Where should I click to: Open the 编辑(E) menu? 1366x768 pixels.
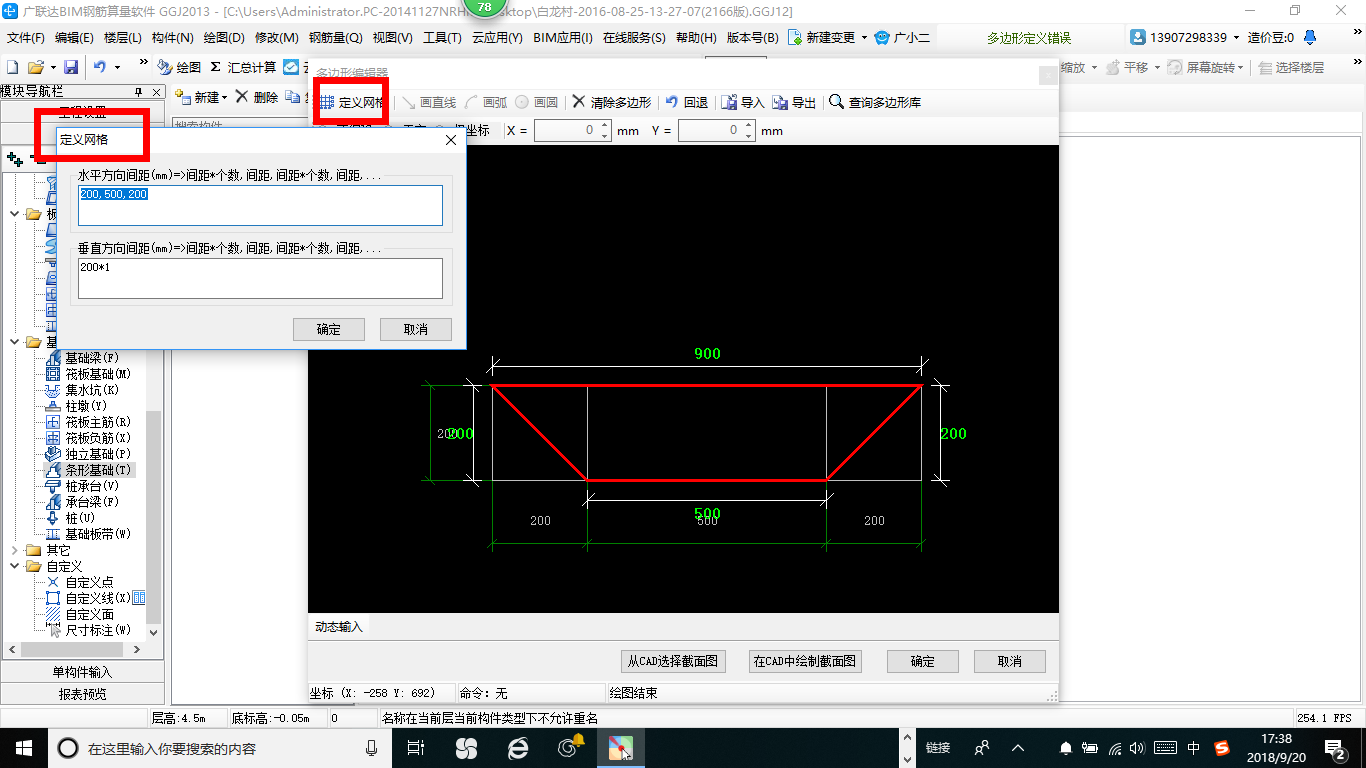point(74,38)
